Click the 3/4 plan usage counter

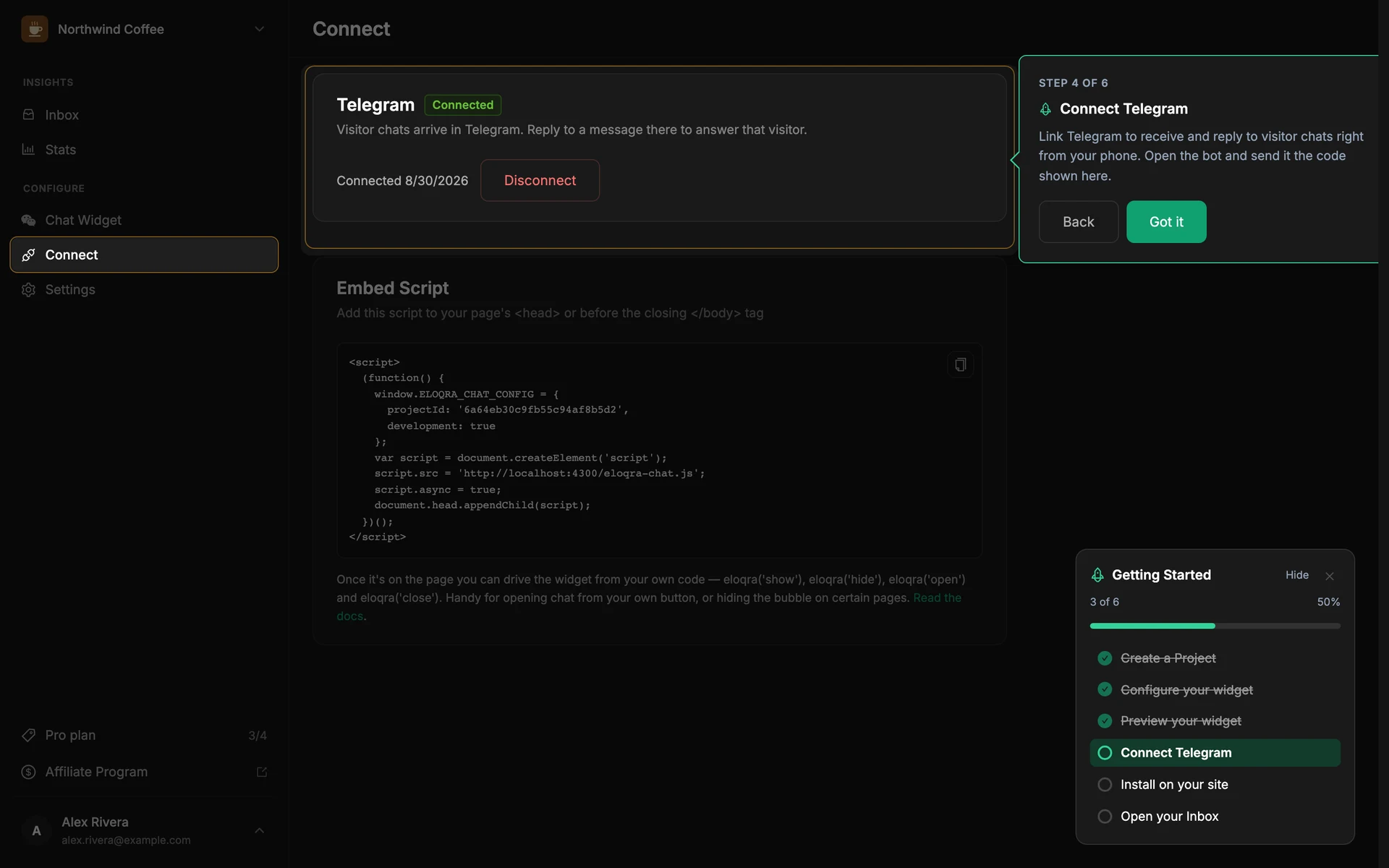click(258, 736)
